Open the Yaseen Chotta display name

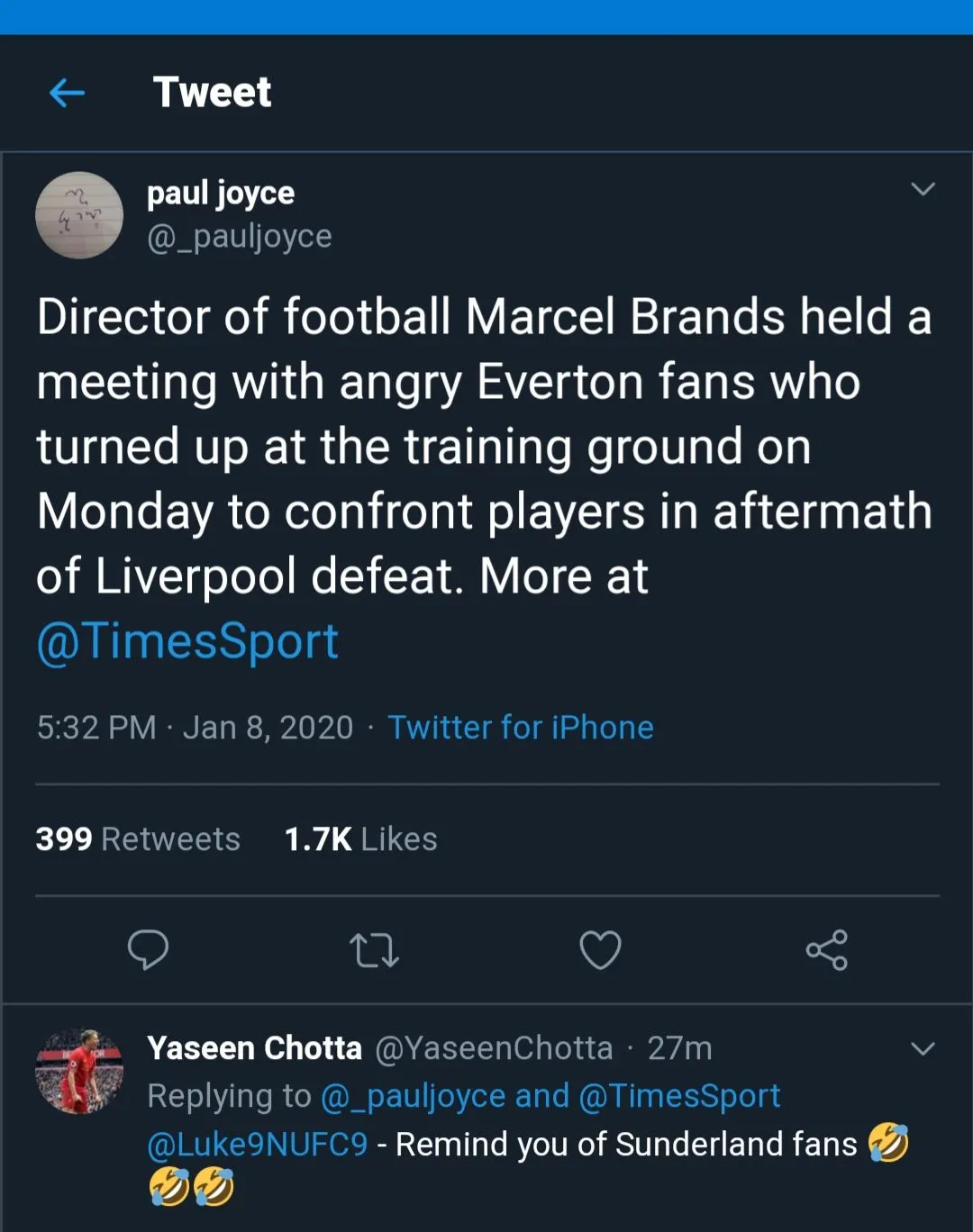point(254,1048)
